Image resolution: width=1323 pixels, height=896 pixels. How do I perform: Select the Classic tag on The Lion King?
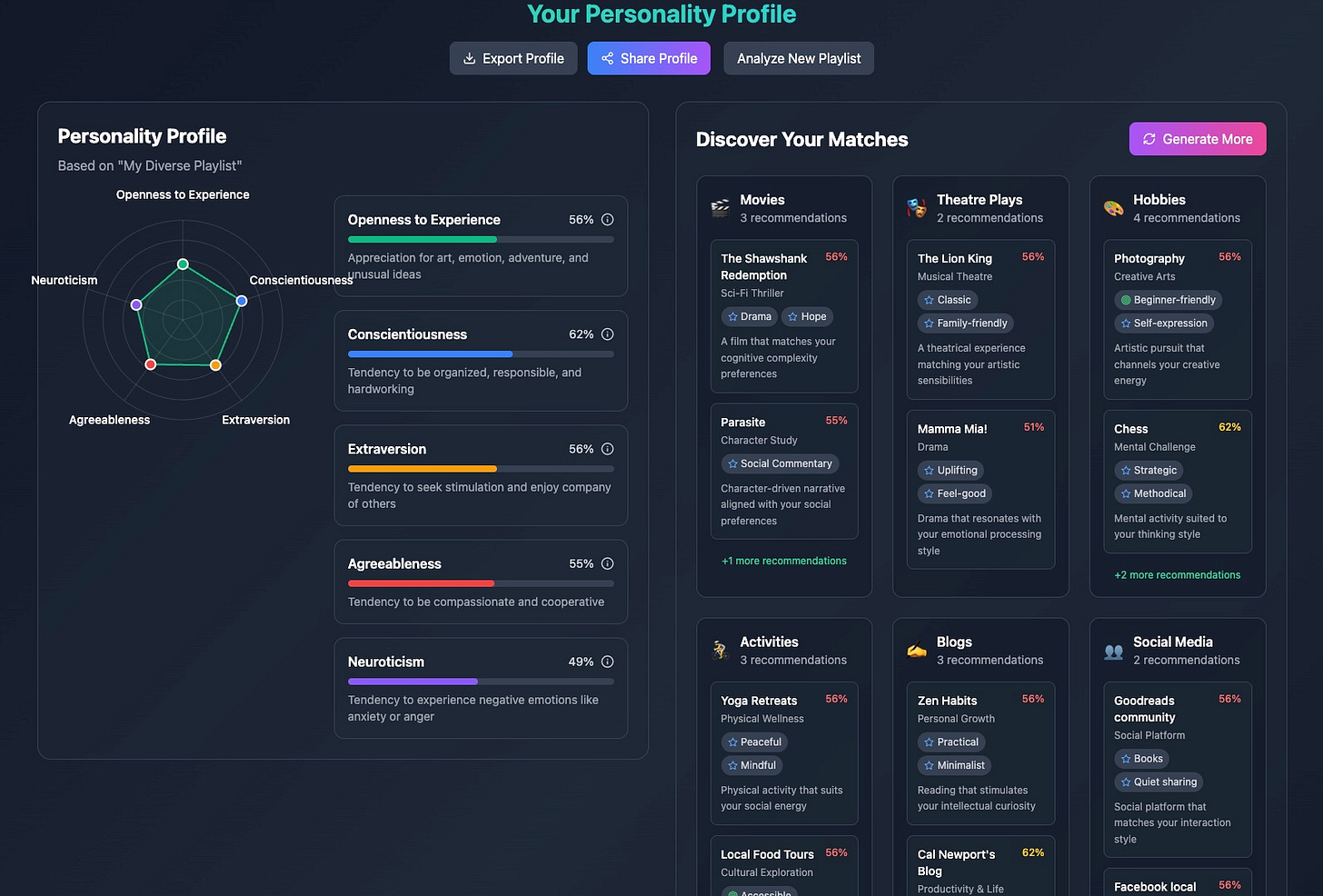948,300
